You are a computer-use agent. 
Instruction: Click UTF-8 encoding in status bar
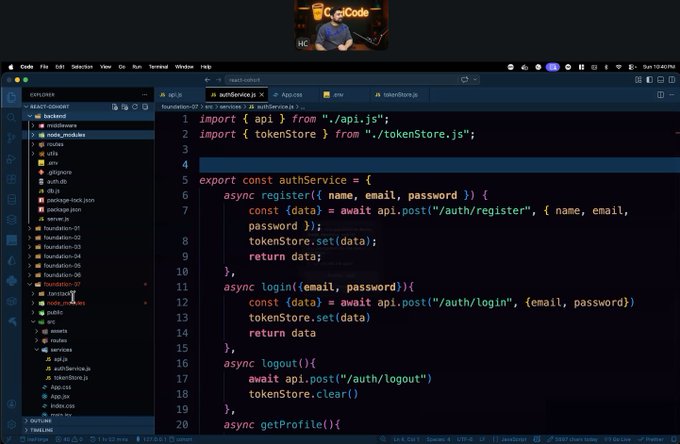464,439
